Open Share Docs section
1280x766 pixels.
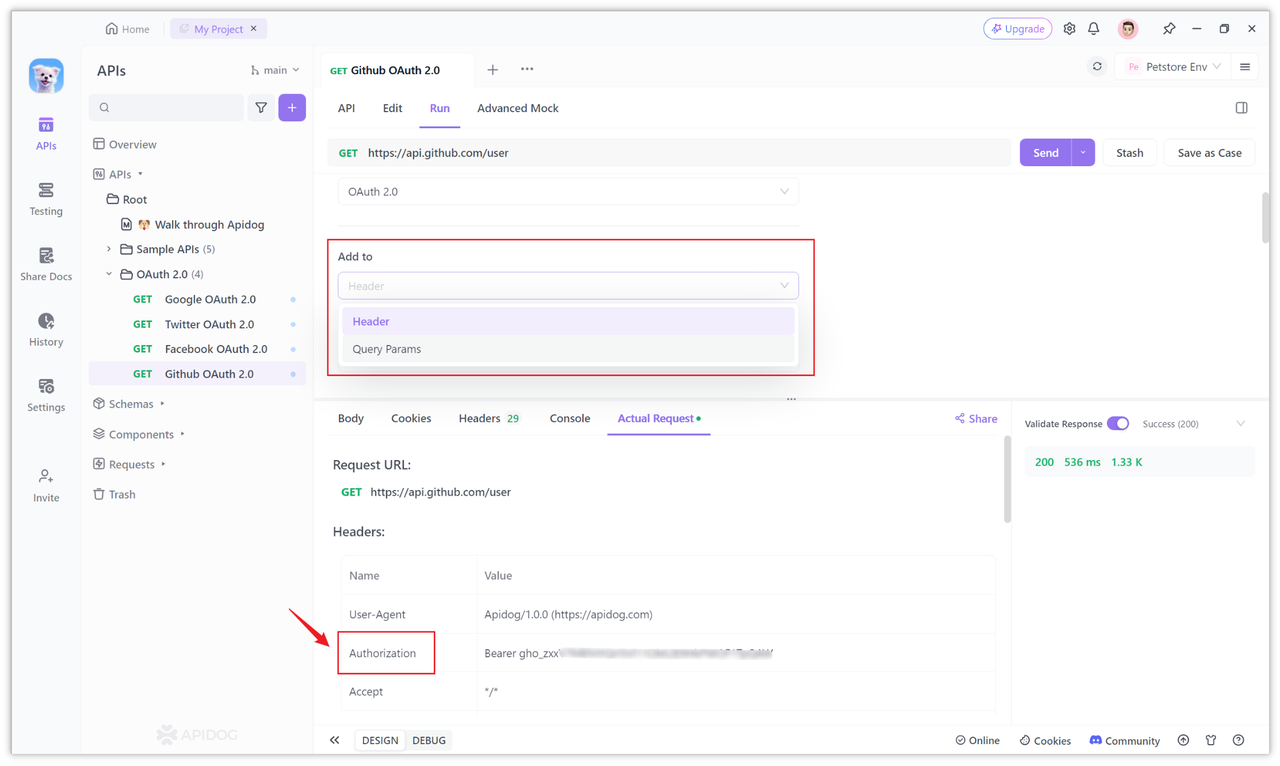(x=46, y=265)
